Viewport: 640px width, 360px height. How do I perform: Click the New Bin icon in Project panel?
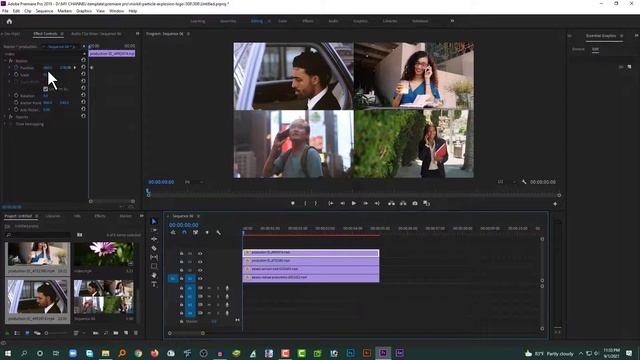pos(116,333)
